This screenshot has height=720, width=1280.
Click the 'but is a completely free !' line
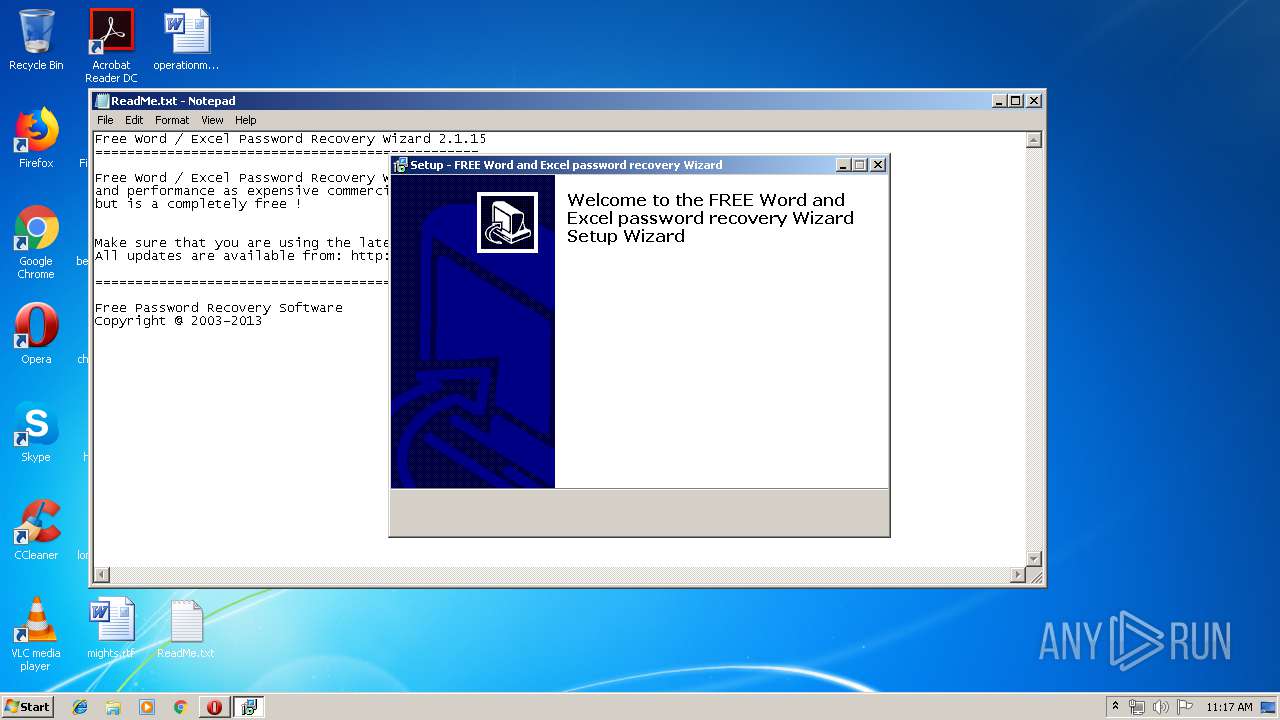(198, 204)
